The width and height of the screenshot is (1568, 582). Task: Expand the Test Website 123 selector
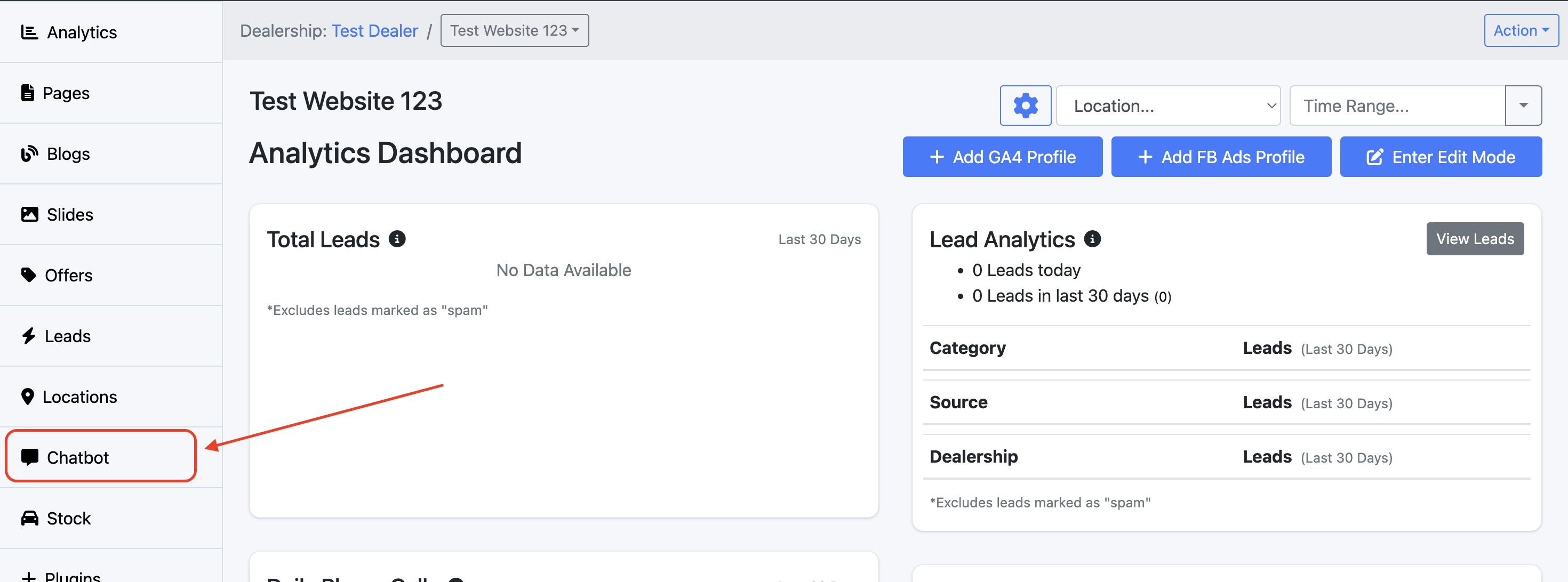click(x=514, y=30)
